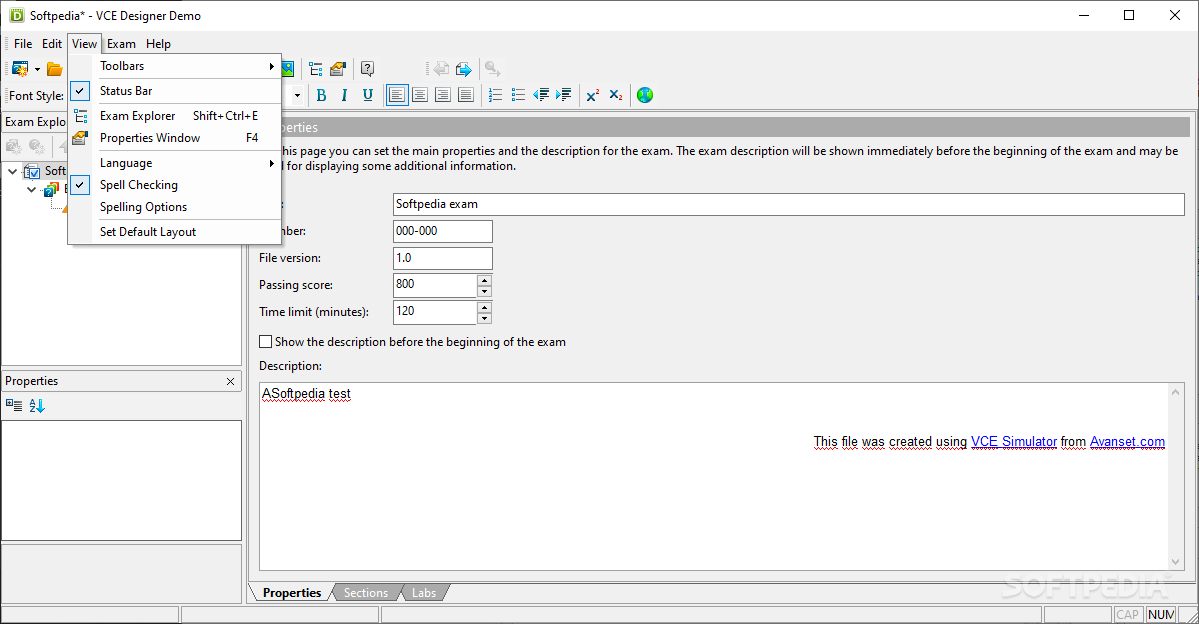Toggle the Status Bar menu option

tap(175, 91)
